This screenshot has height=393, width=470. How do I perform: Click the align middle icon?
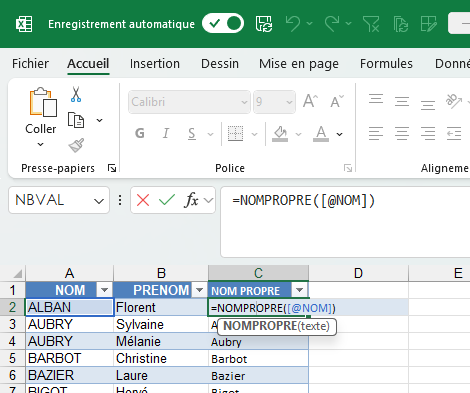coord(402,101)
